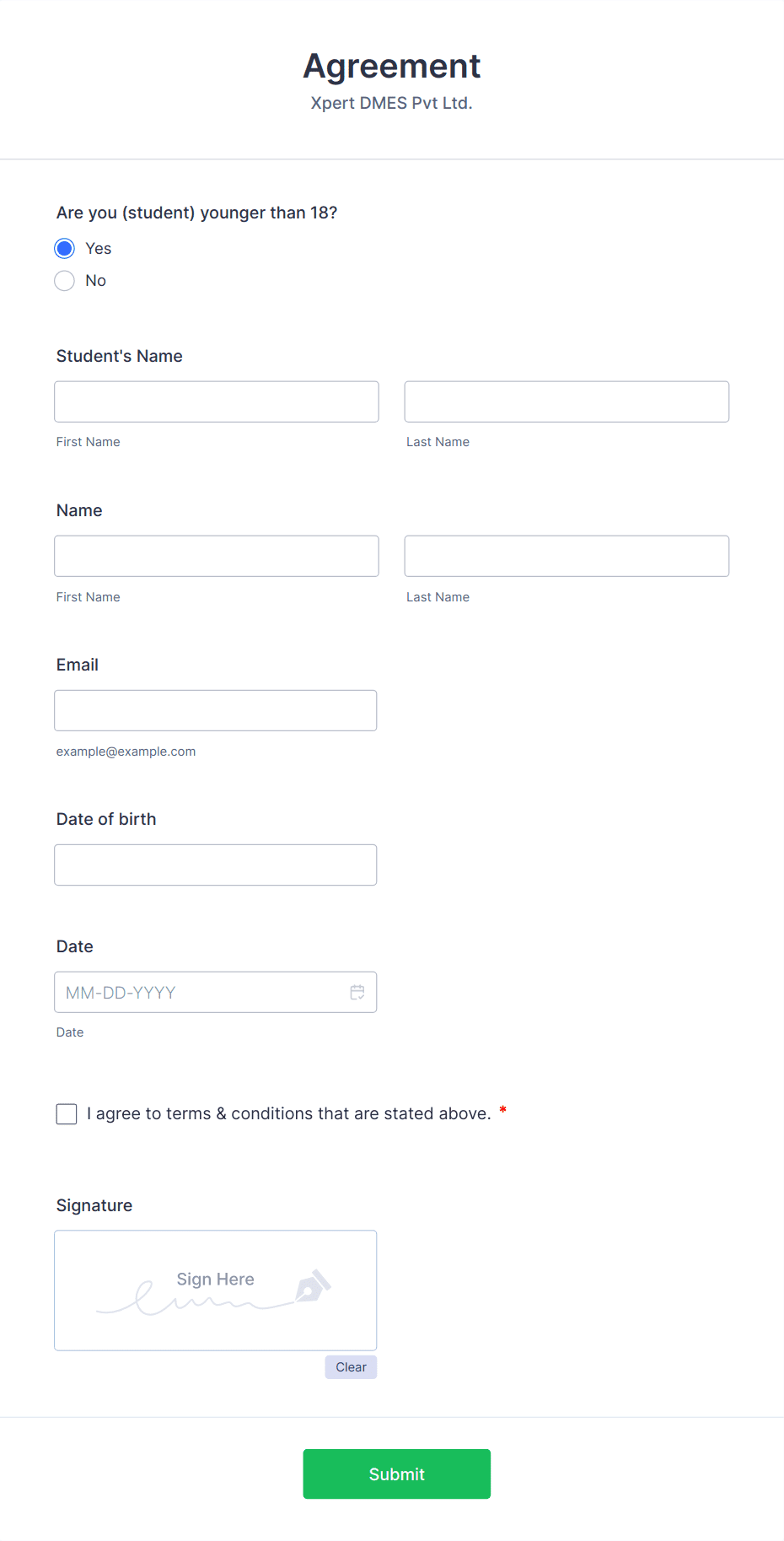Image resolution: width=784 pixels, height=1541 pixels.
Task: Select the Yes radio button
Action: point(65,249)
